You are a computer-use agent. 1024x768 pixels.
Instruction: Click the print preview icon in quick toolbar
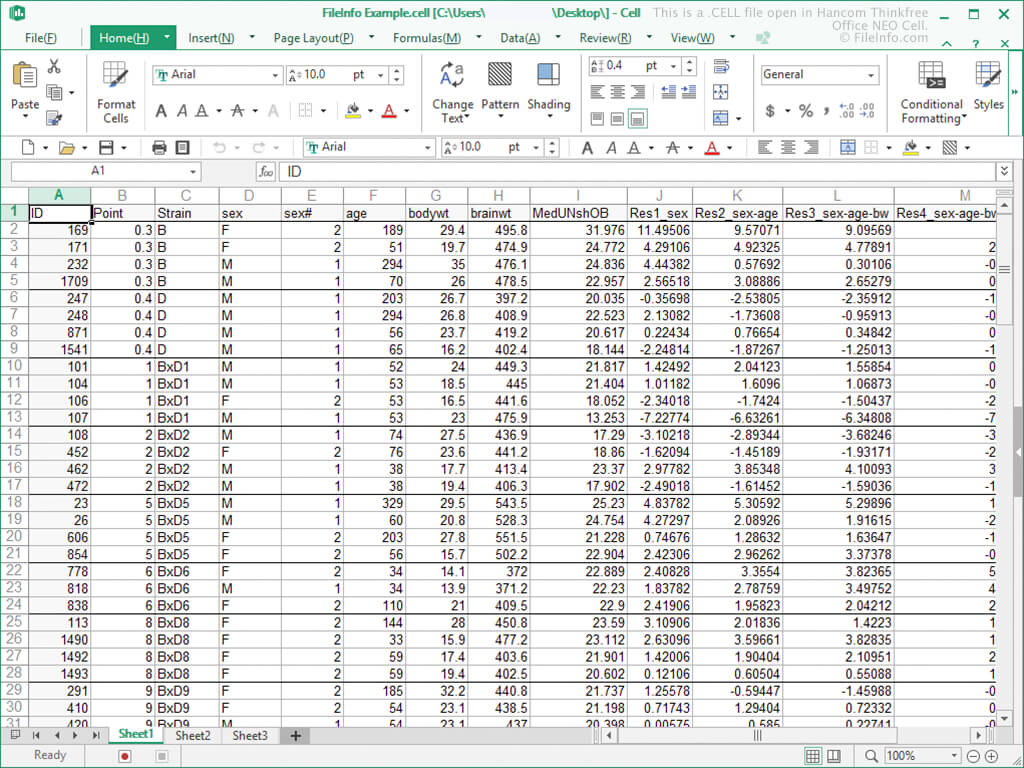point(183,148)
